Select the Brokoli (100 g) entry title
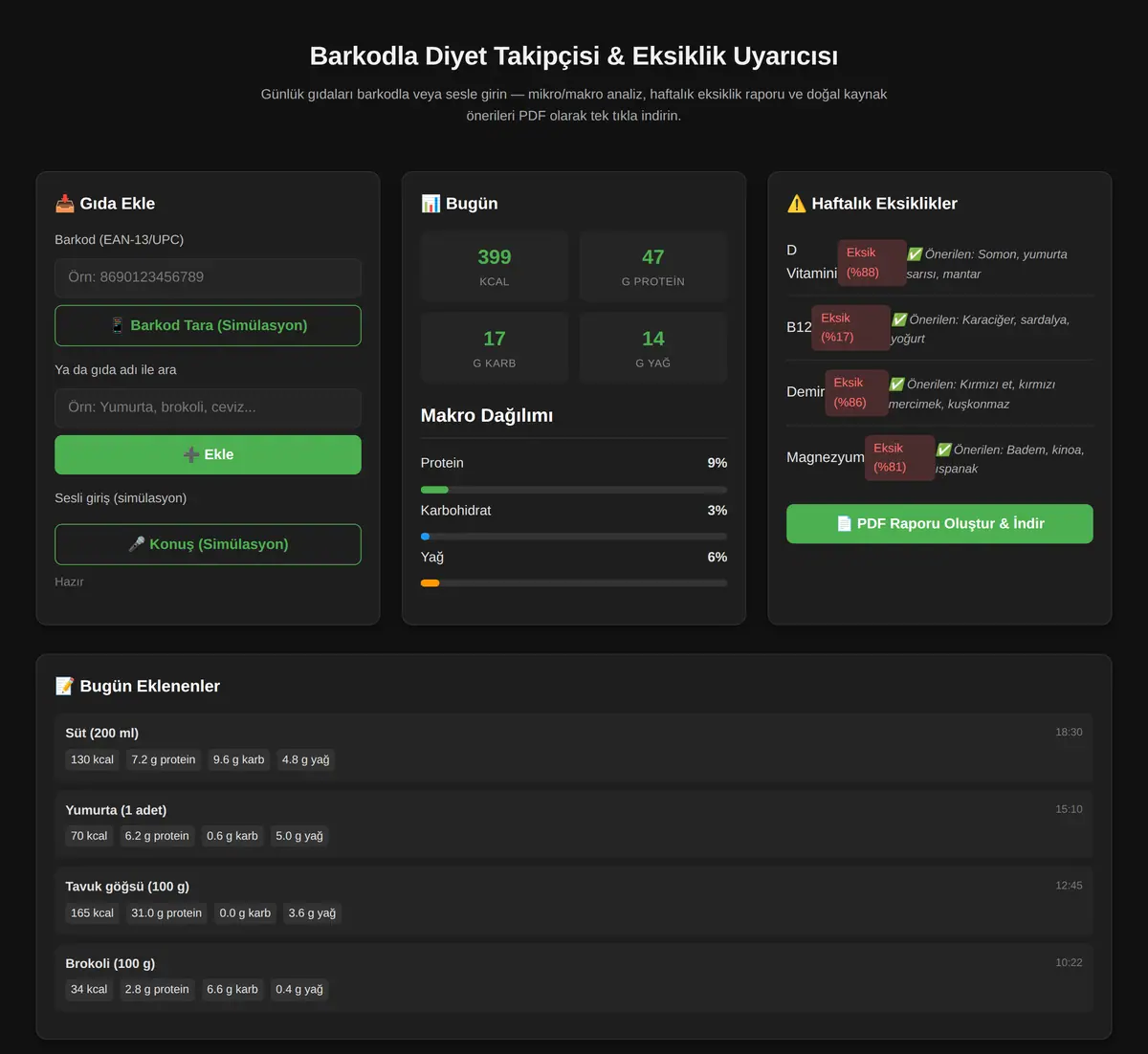Image resolution: width=1148 pixels, height=1054 pixels. click(110, 963)
